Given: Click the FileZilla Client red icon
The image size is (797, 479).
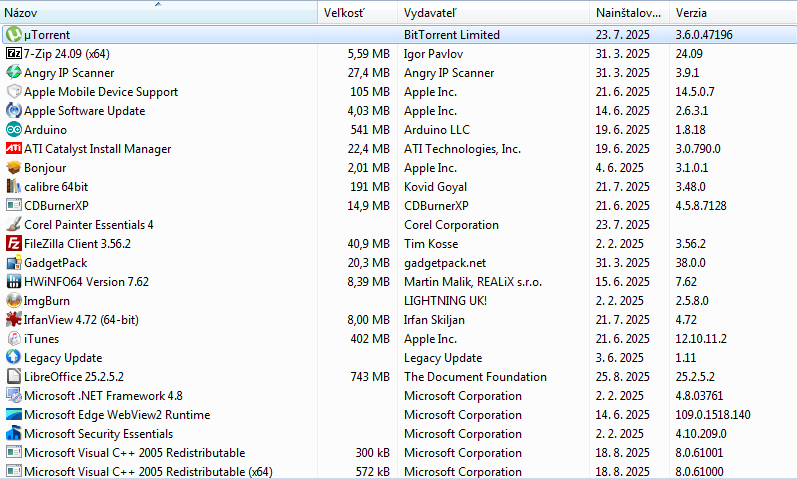Looking at the screenshot, I should [14, 244].
